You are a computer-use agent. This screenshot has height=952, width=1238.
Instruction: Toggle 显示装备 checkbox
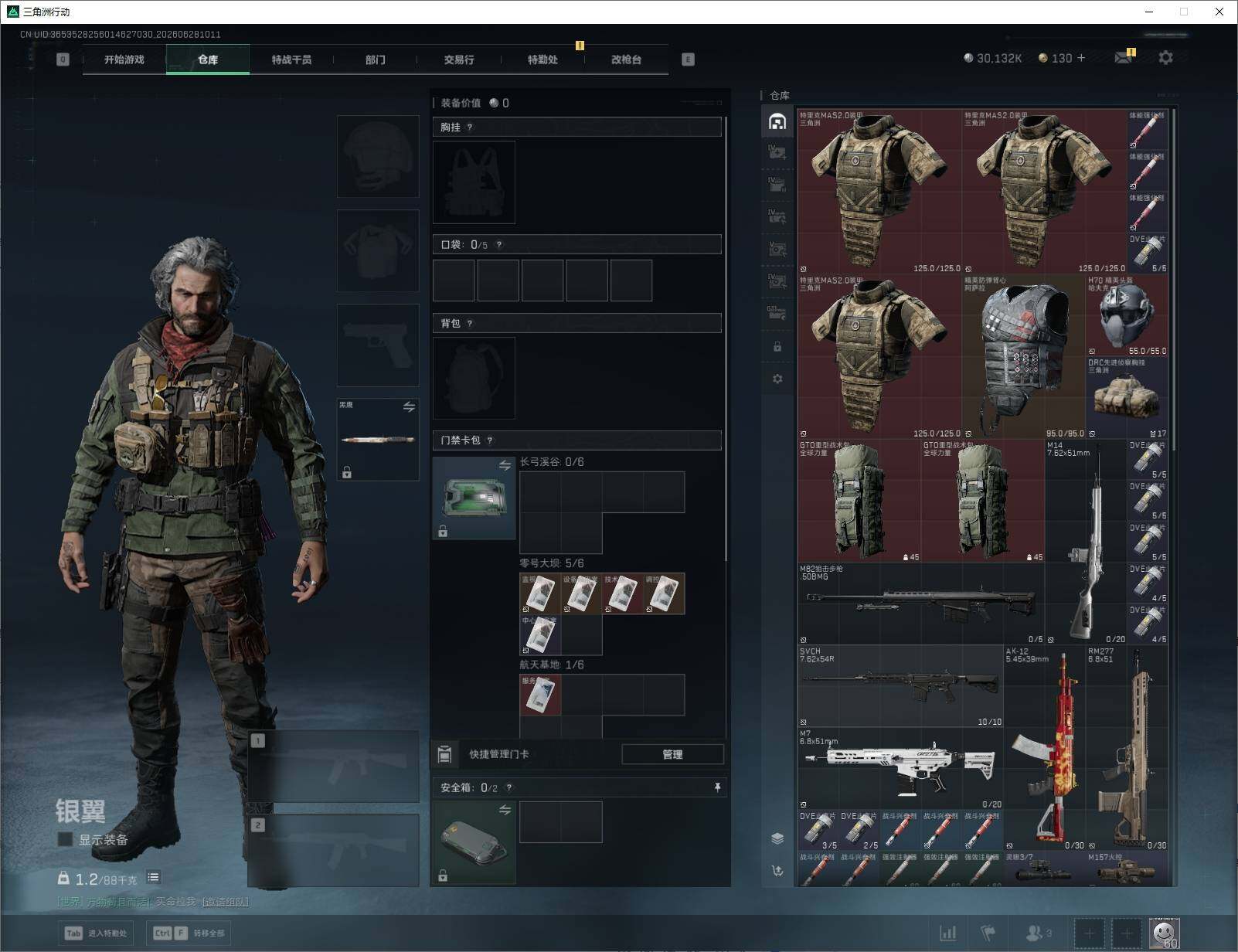click(66, 839)
